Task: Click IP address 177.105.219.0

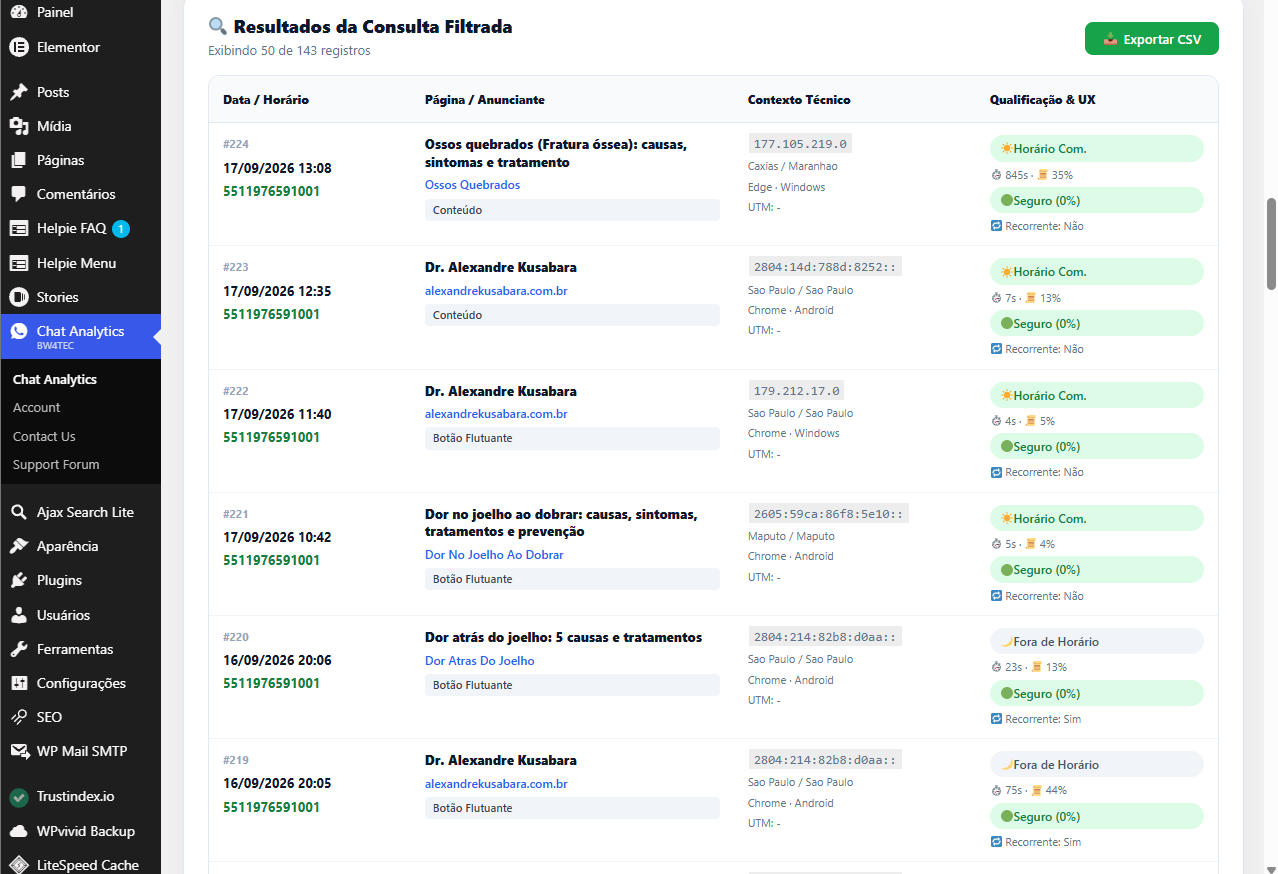Action: (800, 144)
